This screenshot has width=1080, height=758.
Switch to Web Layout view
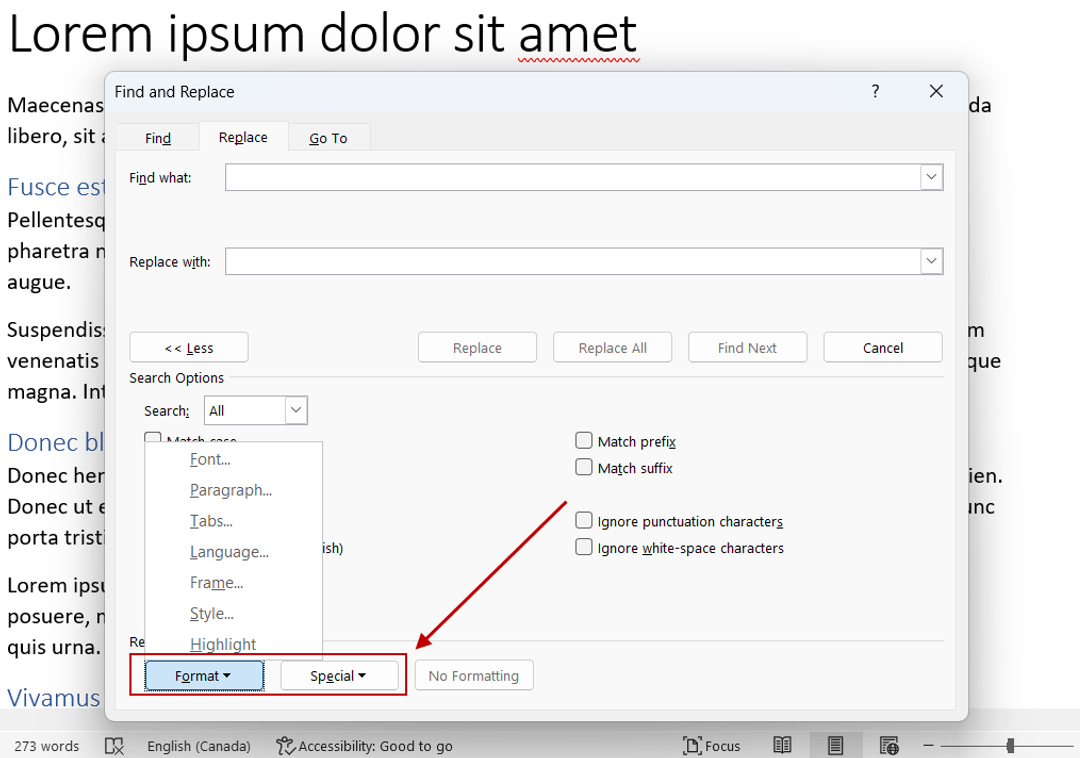[888, 745]
